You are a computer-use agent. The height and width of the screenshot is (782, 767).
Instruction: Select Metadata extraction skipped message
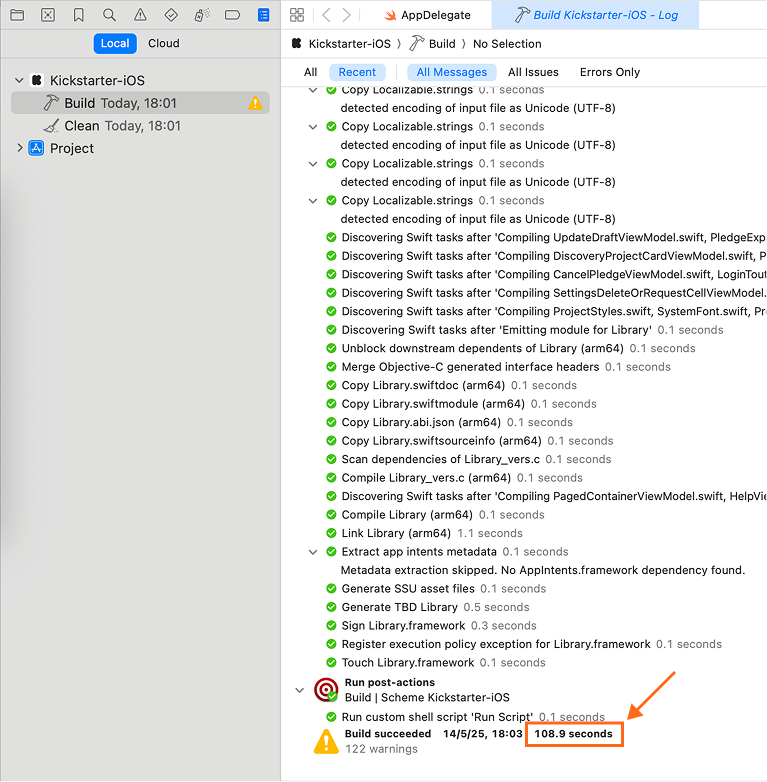[543, 570]
